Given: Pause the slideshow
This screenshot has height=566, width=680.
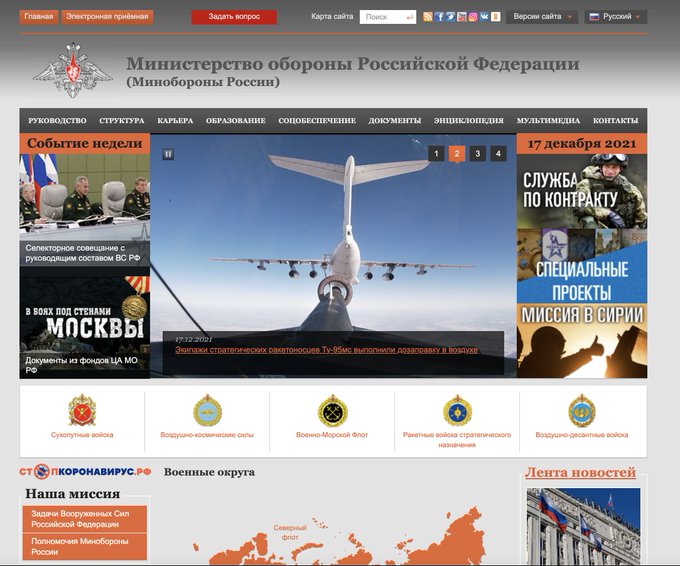Looking at the screenshot, I should point(168,154).
